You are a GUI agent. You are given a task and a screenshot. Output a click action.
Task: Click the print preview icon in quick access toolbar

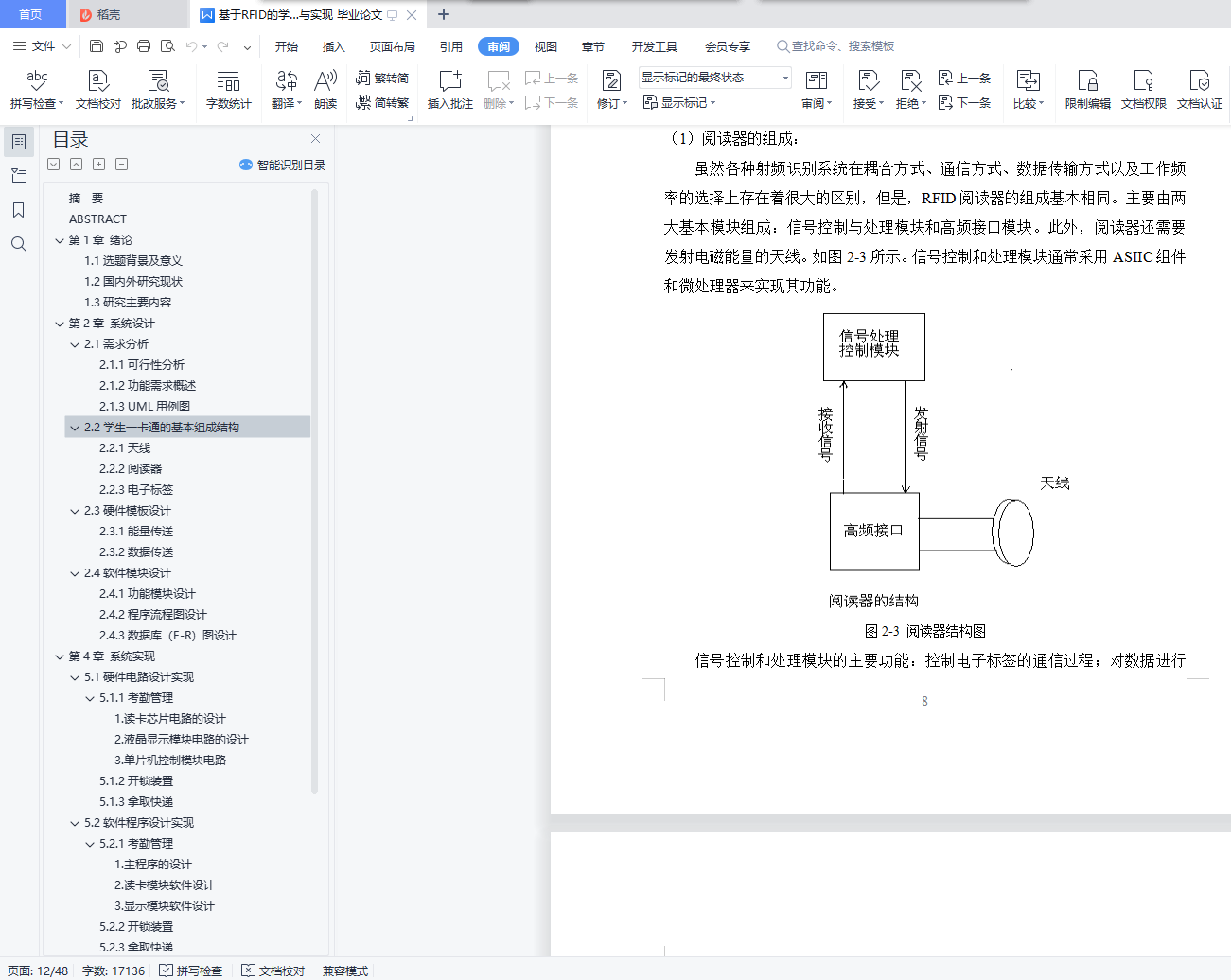[167, 45]
